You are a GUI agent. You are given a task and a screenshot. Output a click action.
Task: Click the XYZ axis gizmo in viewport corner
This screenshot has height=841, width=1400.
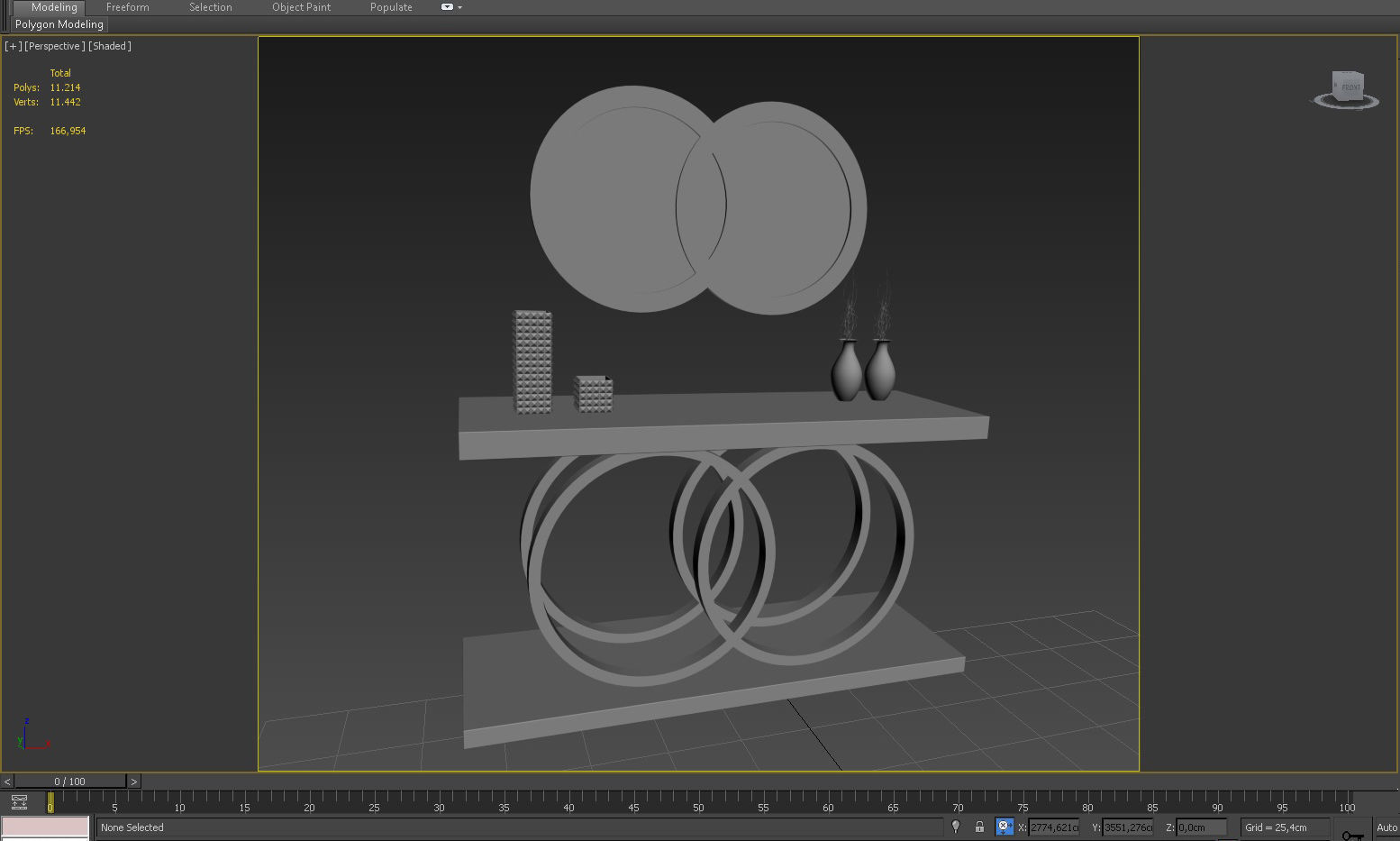pos(32,735)
